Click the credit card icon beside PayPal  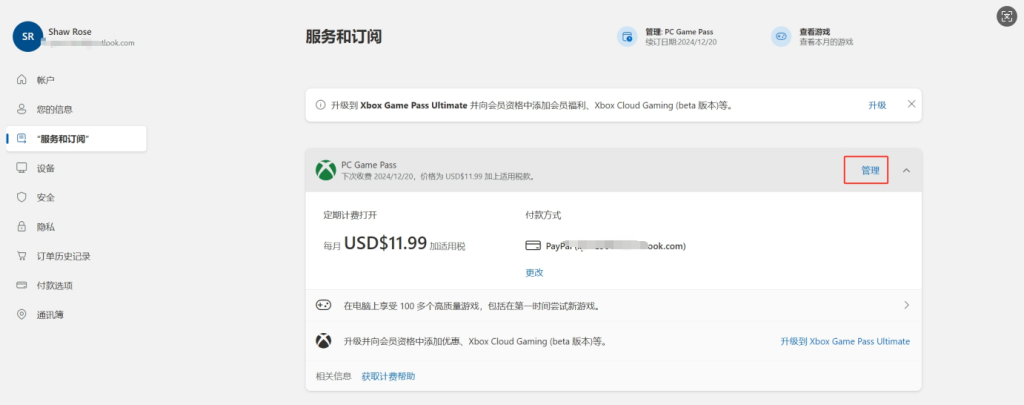[533, 246]
